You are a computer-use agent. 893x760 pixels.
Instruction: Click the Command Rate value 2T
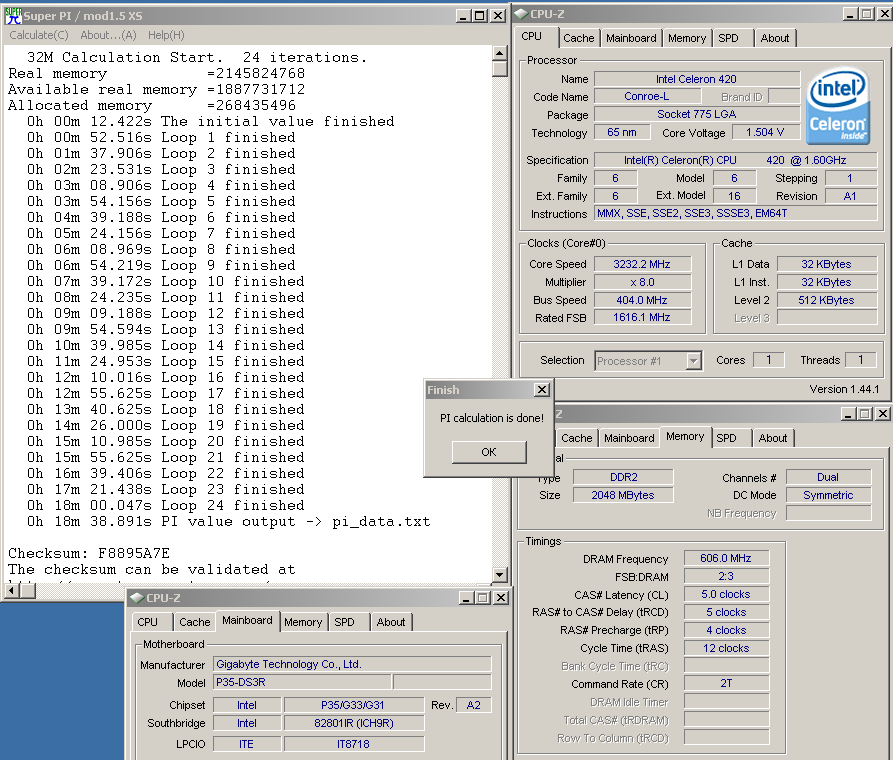pos(726,683)
